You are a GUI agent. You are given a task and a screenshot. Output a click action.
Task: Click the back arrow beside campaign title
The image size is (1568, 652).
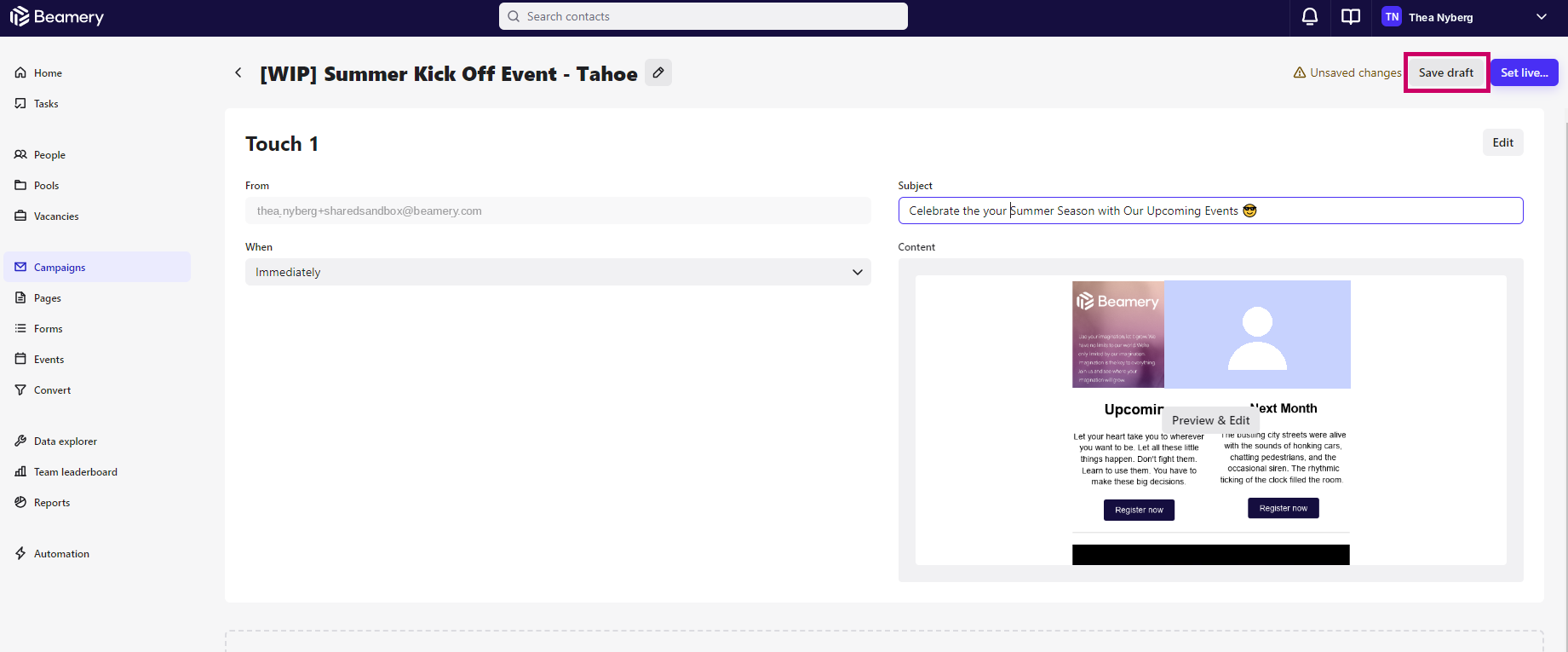tap(238, 72)
